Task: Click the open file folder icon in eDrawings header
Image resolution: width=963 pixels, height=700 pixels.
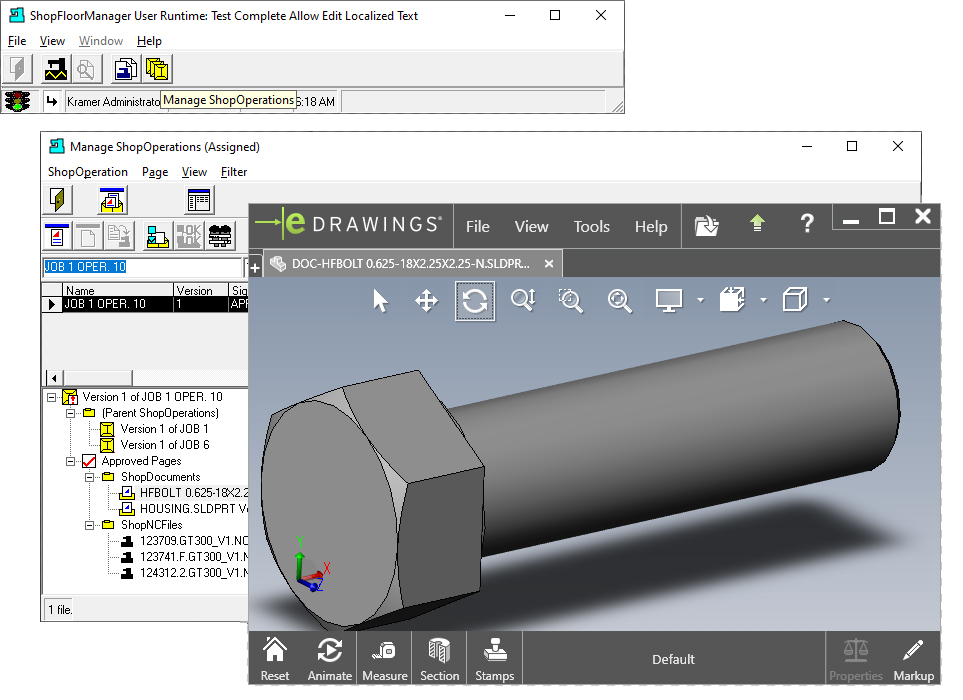Action: (706, 225)
